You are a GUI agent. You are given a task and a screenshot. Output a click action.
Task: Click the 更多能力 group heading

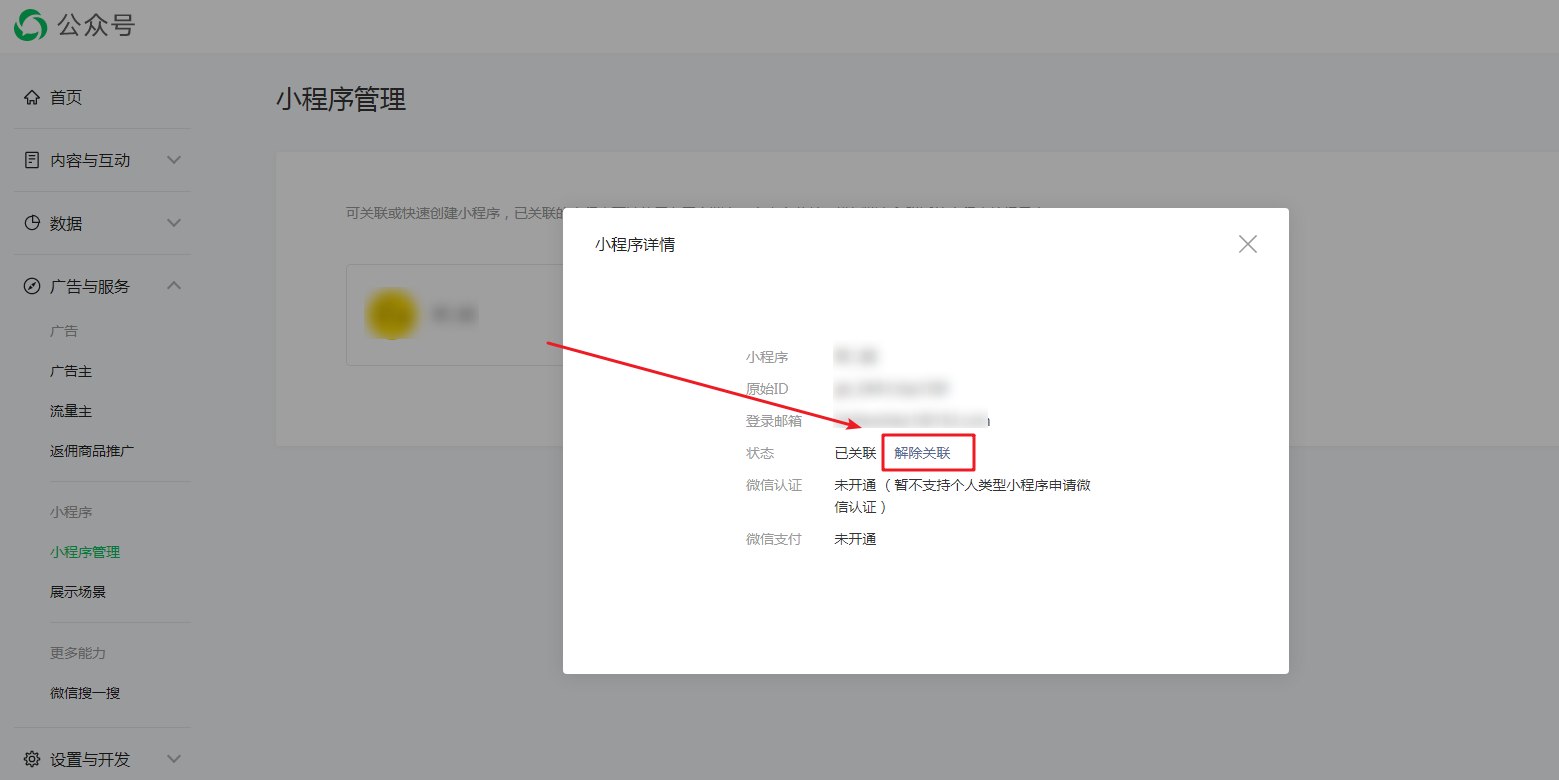78,653
